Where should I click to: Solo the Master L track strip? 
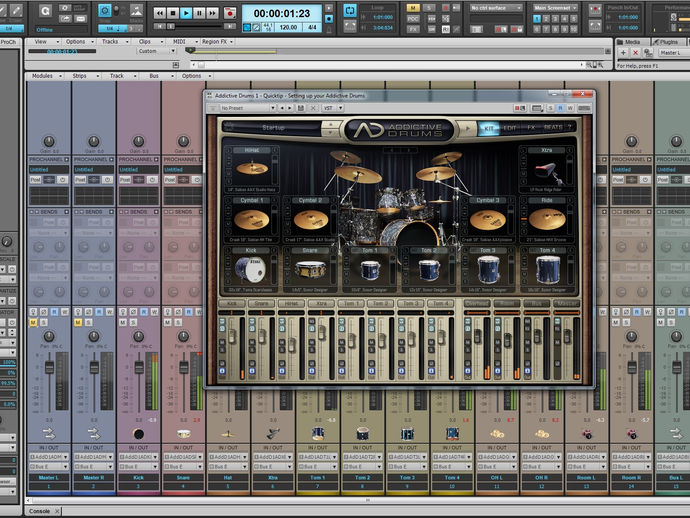coord(44,323)
